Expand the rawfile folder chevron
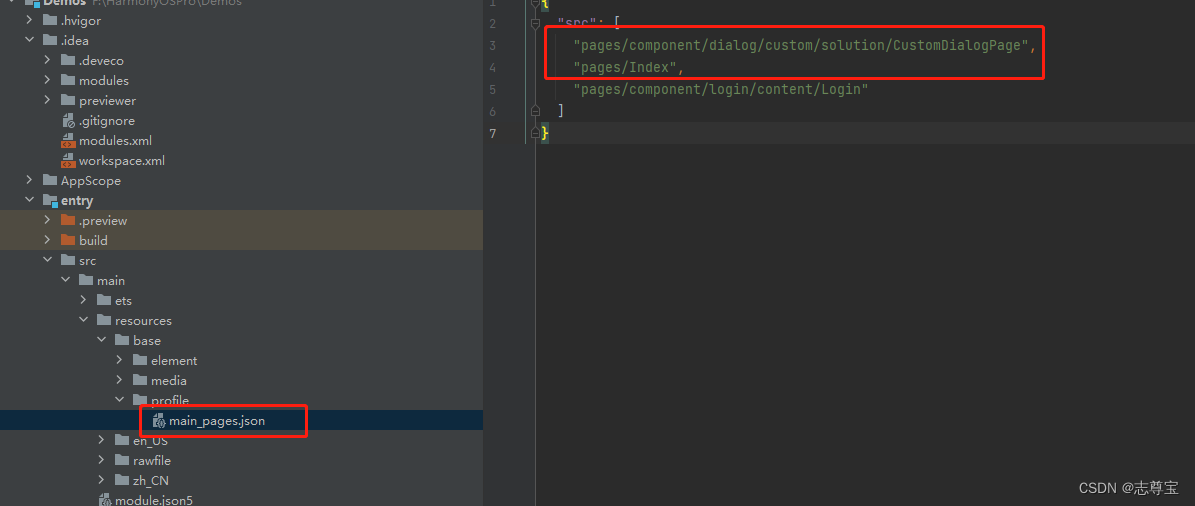Image resolution: width=1195 pixels, height=506 pixels. [101, 460]
